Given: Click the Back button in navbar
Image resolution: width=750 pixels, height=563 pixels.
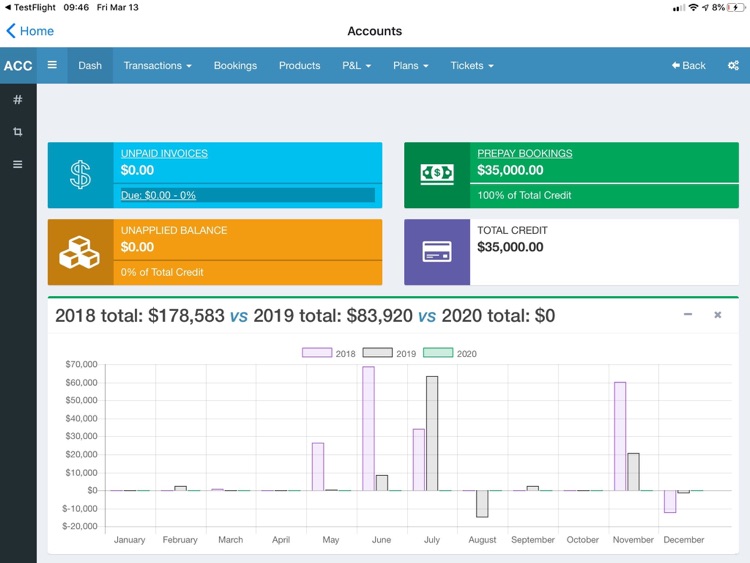Looking at the screenshot, I should [x=688, y=66].
